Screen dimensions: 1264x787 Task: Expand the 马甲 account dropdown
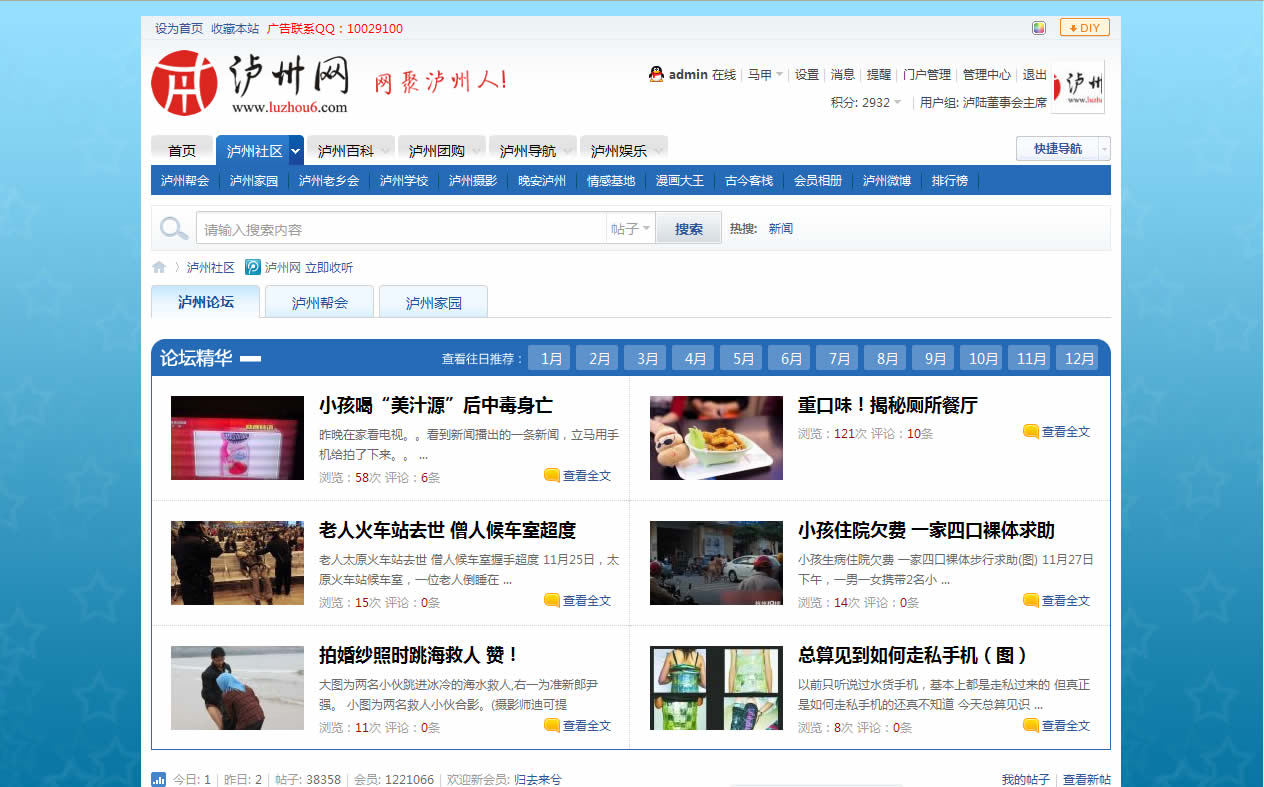765,75
